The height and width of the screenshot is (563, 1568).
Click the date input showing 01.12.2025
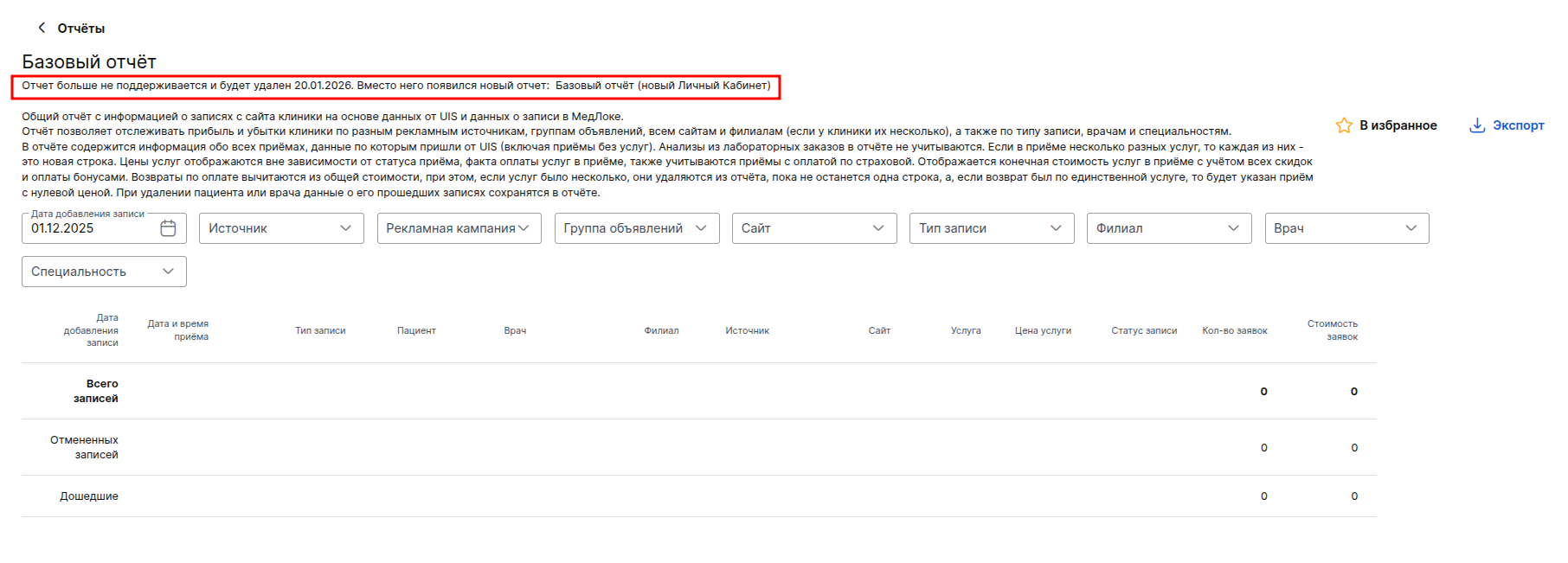pyautogui.click(x=87, y=228)
